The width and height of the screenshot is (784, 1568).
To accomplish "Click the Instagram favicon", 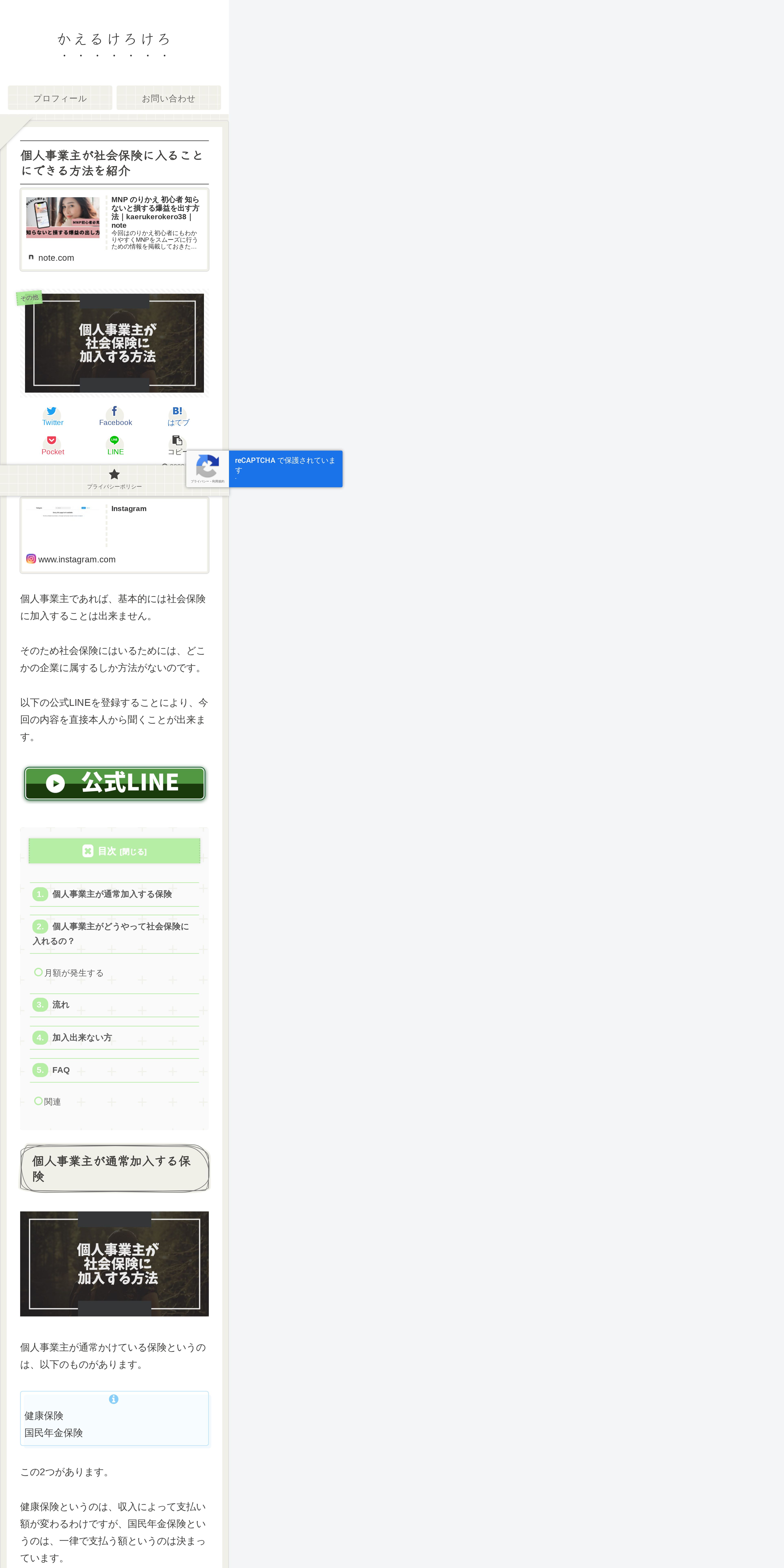I will pyautogui.click(x=31, y=559).
